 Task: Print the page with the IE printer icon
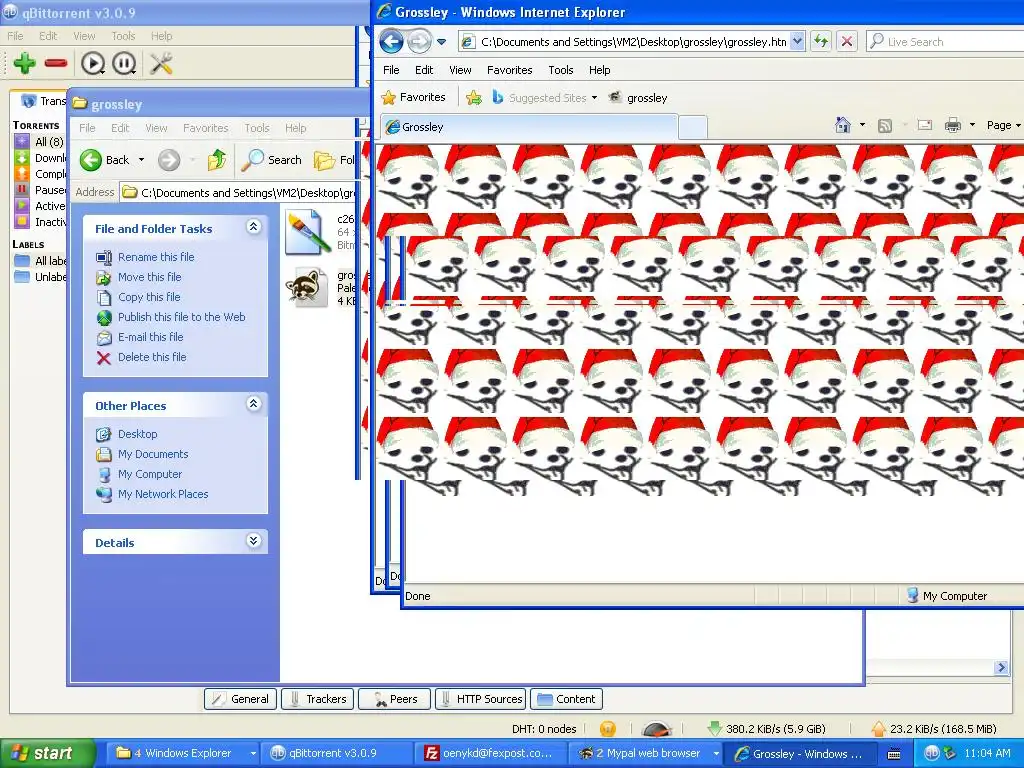953,125
